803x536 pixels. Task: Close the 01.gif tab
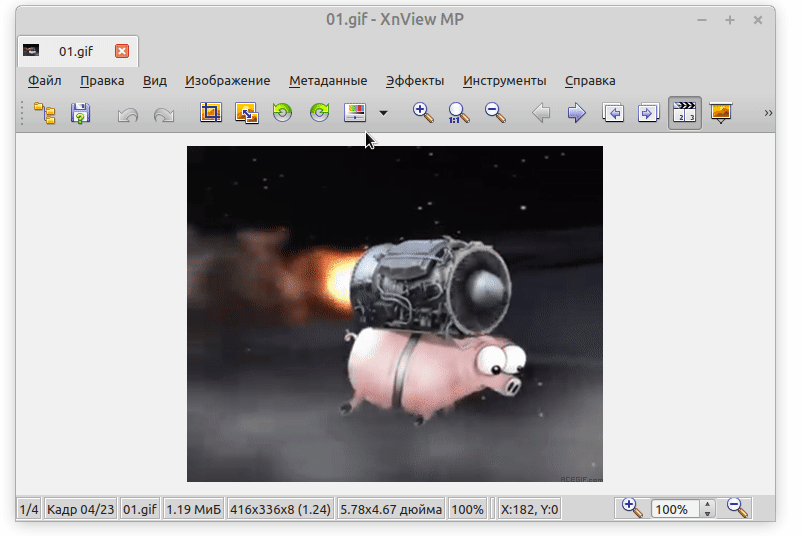click(x=122, y=51)
